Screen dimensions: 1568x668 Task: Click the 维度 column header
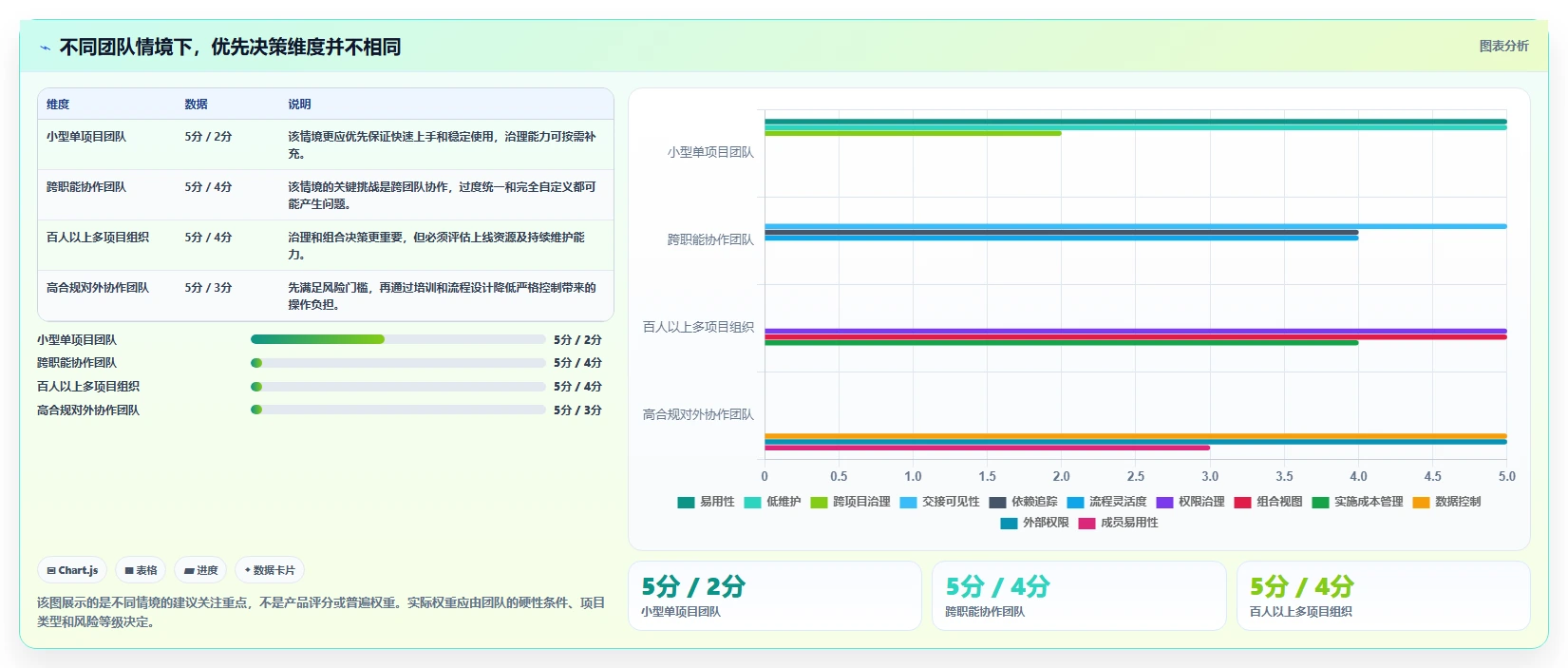click(x=58, y=105)
